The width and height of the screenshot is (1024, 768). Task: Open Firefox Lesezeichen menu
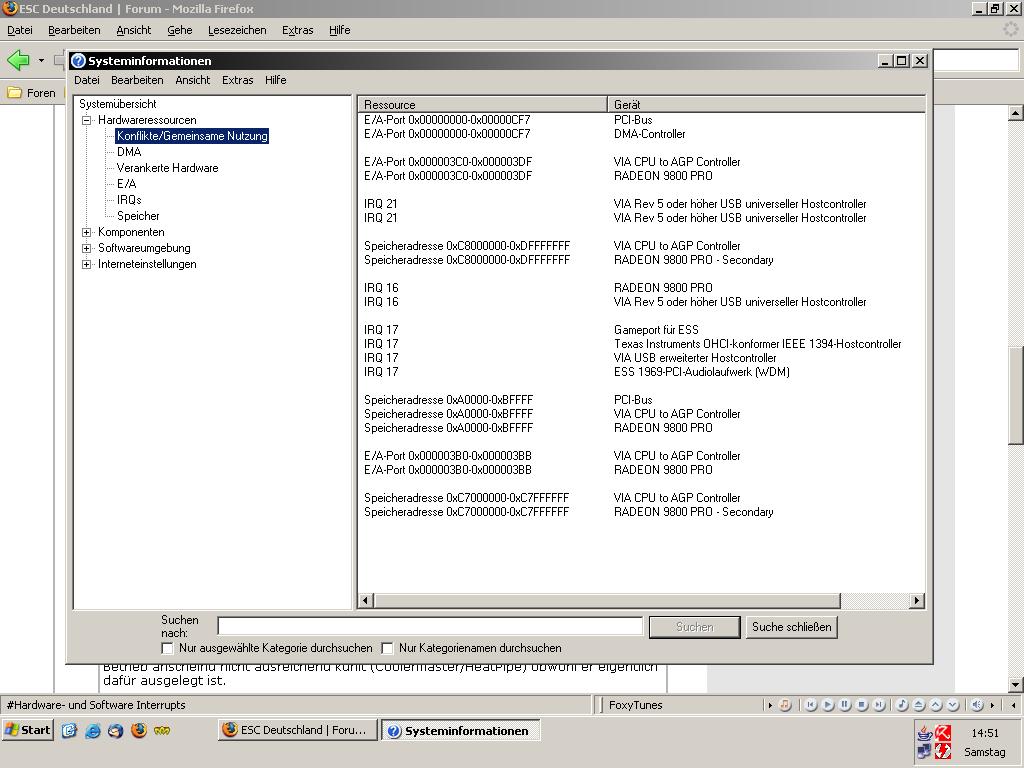tap(237, 30)
